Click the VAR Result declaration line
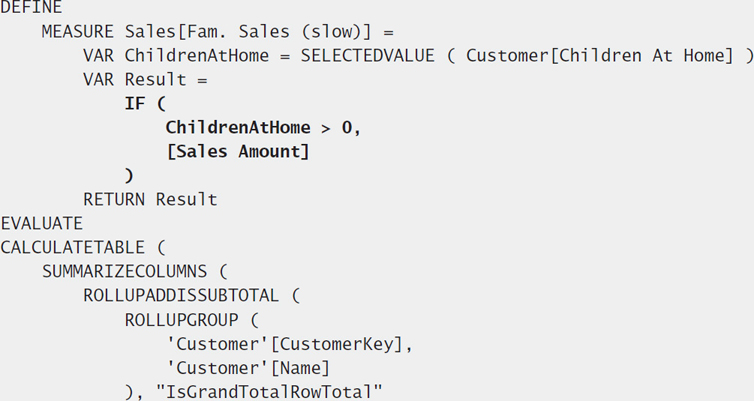 tap(145, 80)
